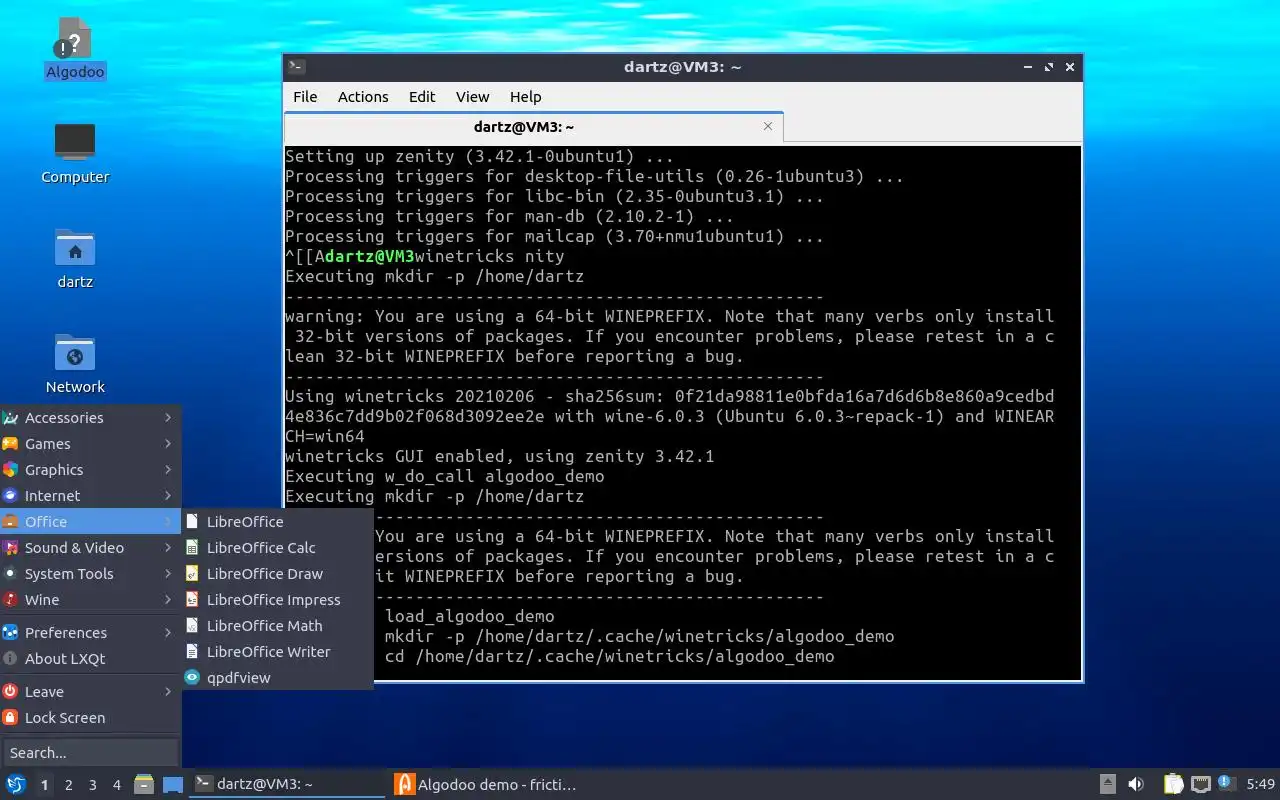Expand the Graphics menu category

(90, 470)
